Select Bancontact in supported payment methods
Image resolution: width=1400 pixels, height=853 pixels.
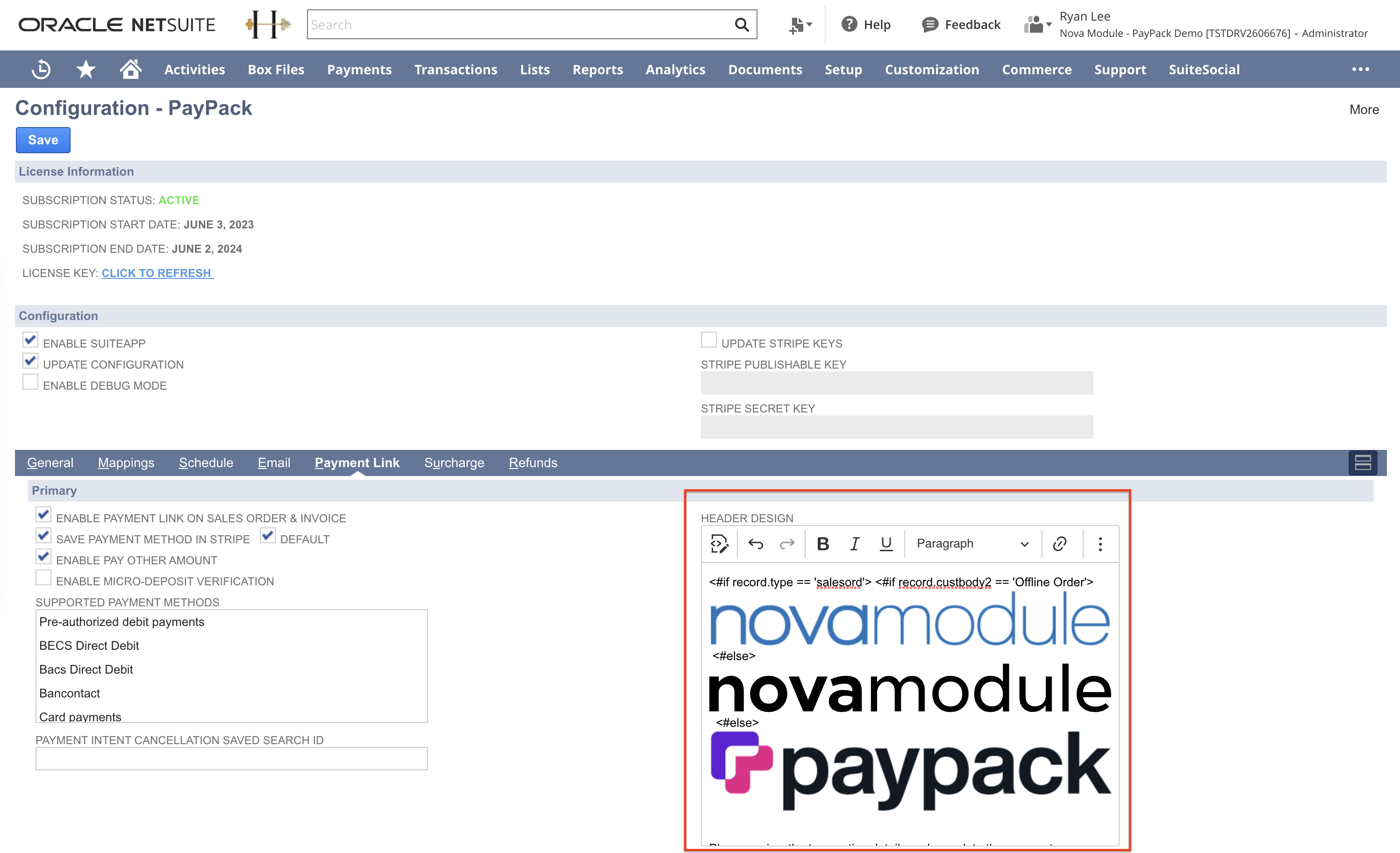point(231,693)
